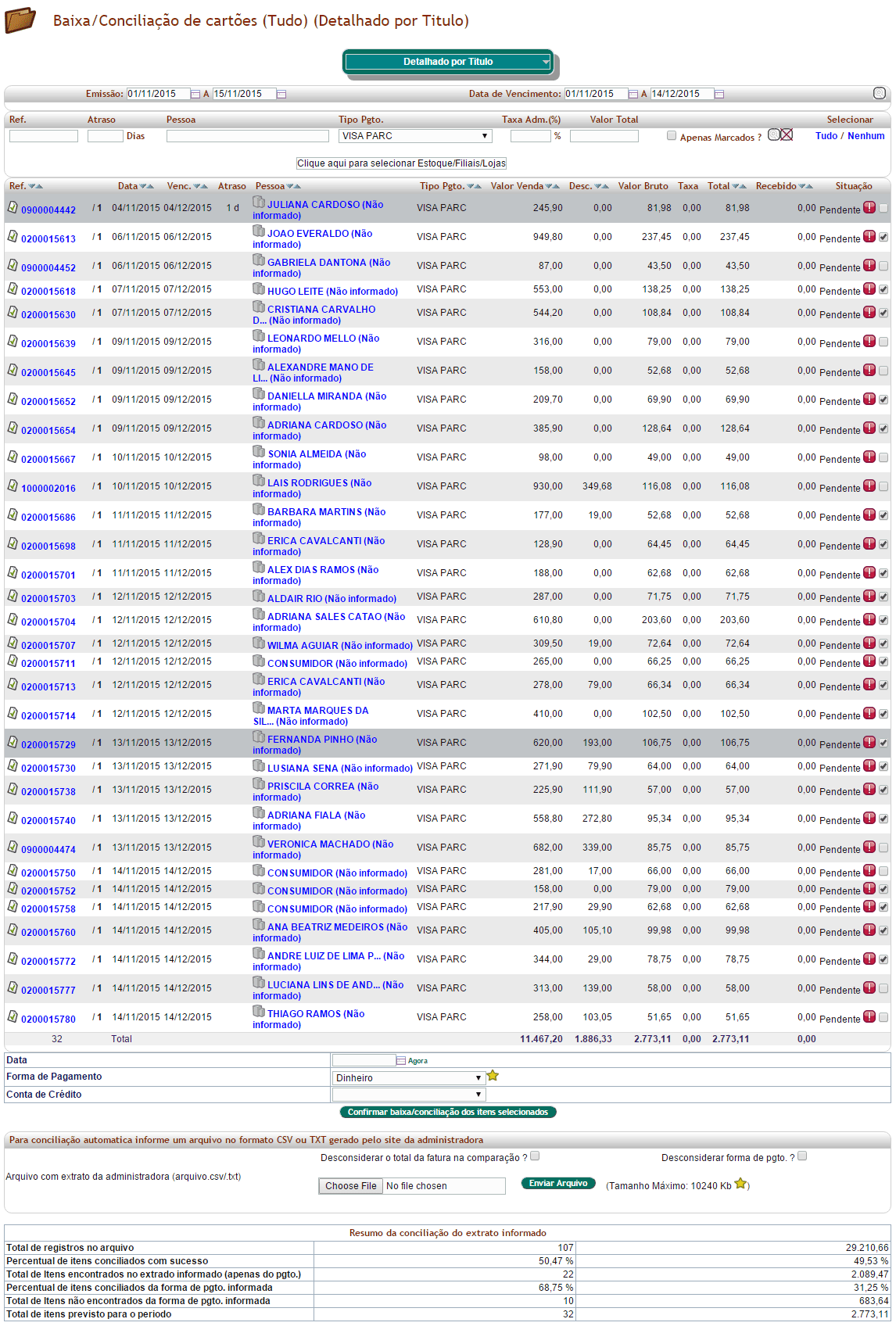Click the Choose File button
896x1344 pixels.
(351, 1186)
